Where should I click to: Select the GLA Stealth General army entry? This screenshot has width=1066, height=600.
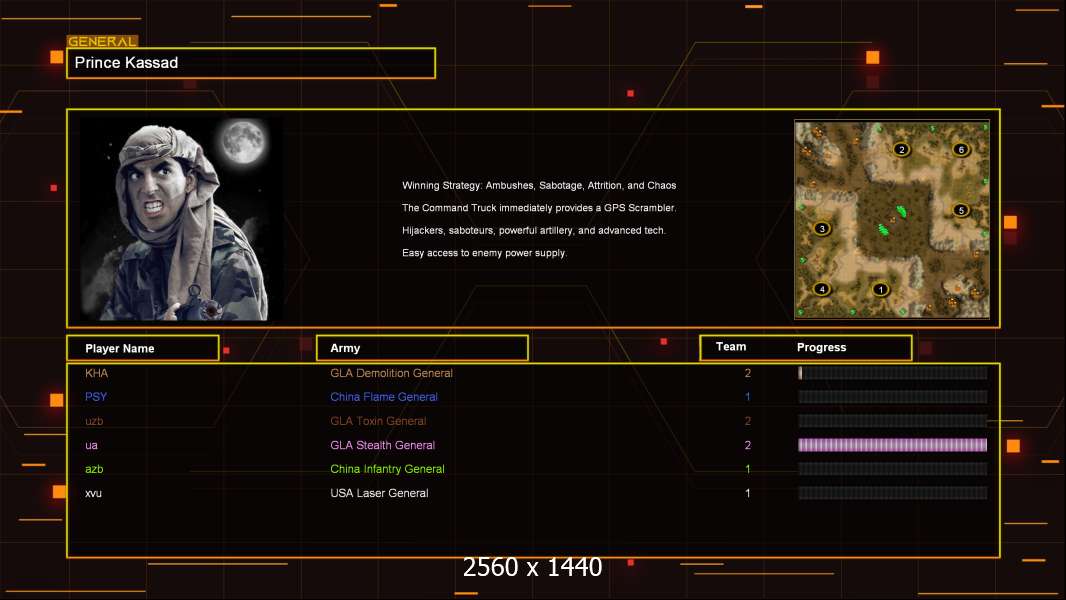pos(383,445)
